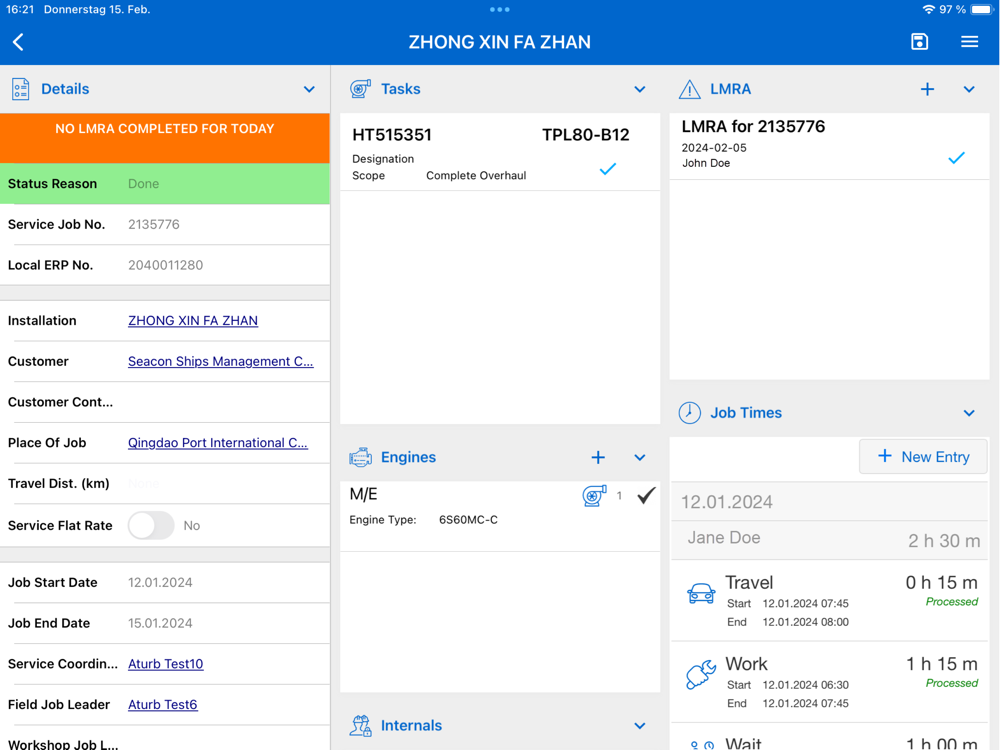Tap the 12.01.2024 job times date header
Image resolution: width=1000 pixels, height=750 pixels.
[829, 501]
